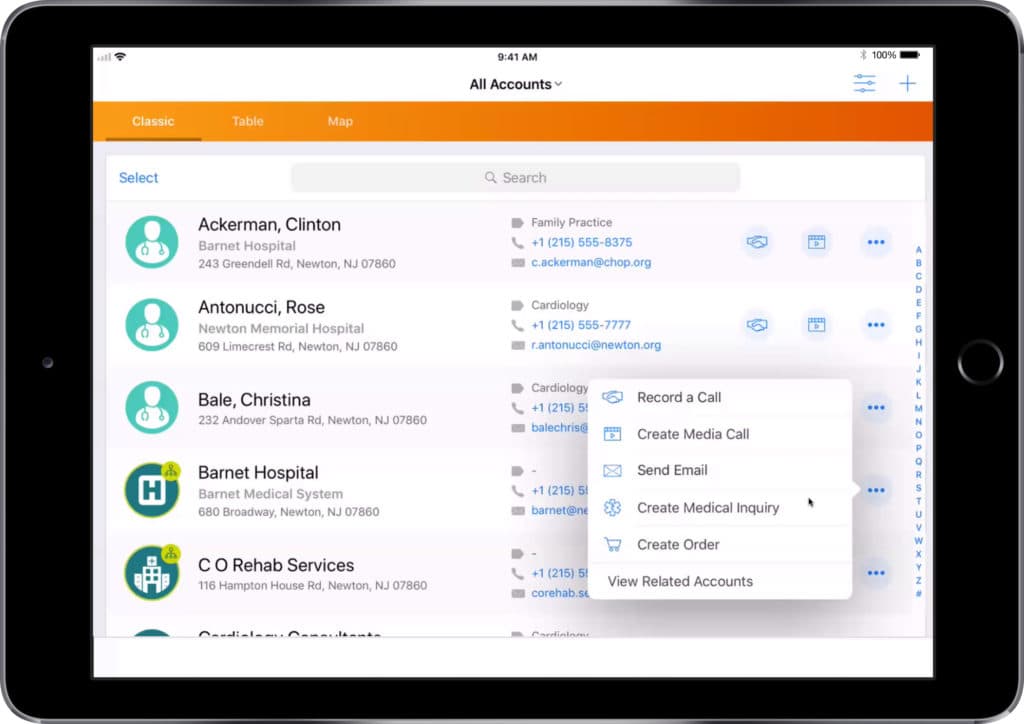Viewport: 1024px width, 724px height.
Task: Jump to letter Z in index
Action: point(918,580)
